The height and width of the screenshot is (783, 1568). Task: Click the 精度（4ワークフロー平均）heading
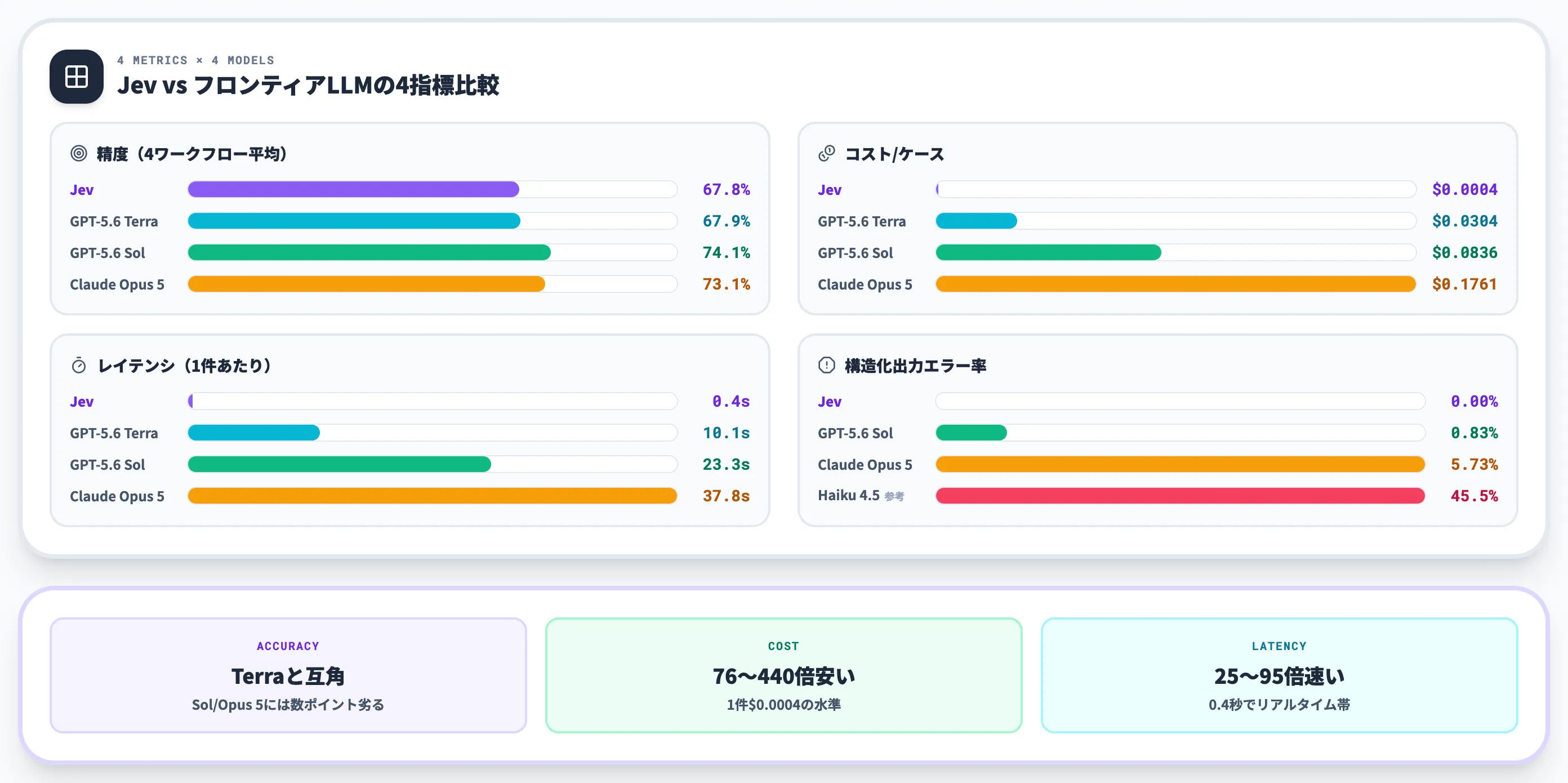(191, 153)
